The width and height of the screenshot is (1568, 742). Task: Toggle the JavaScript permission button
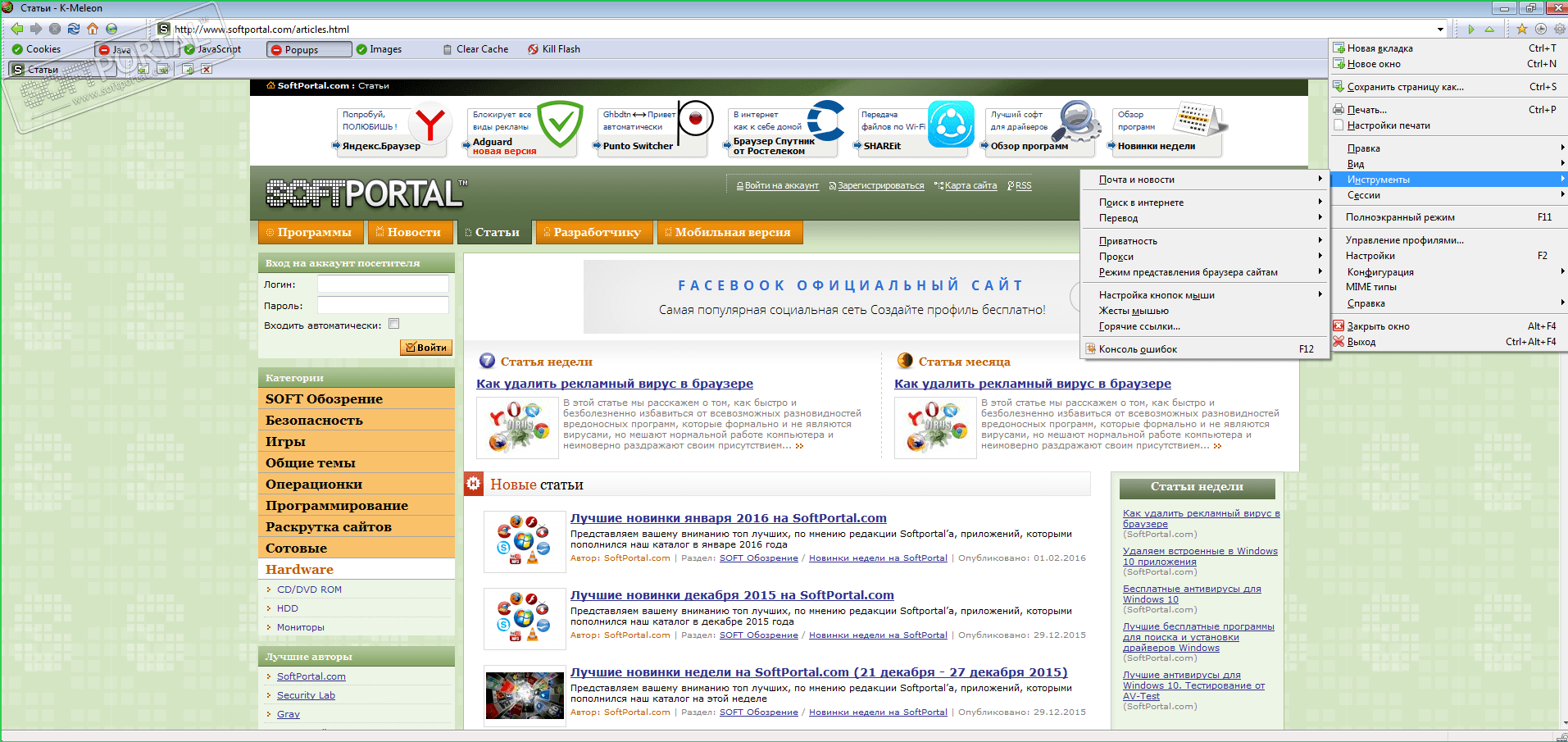click(x=212, y=49)
